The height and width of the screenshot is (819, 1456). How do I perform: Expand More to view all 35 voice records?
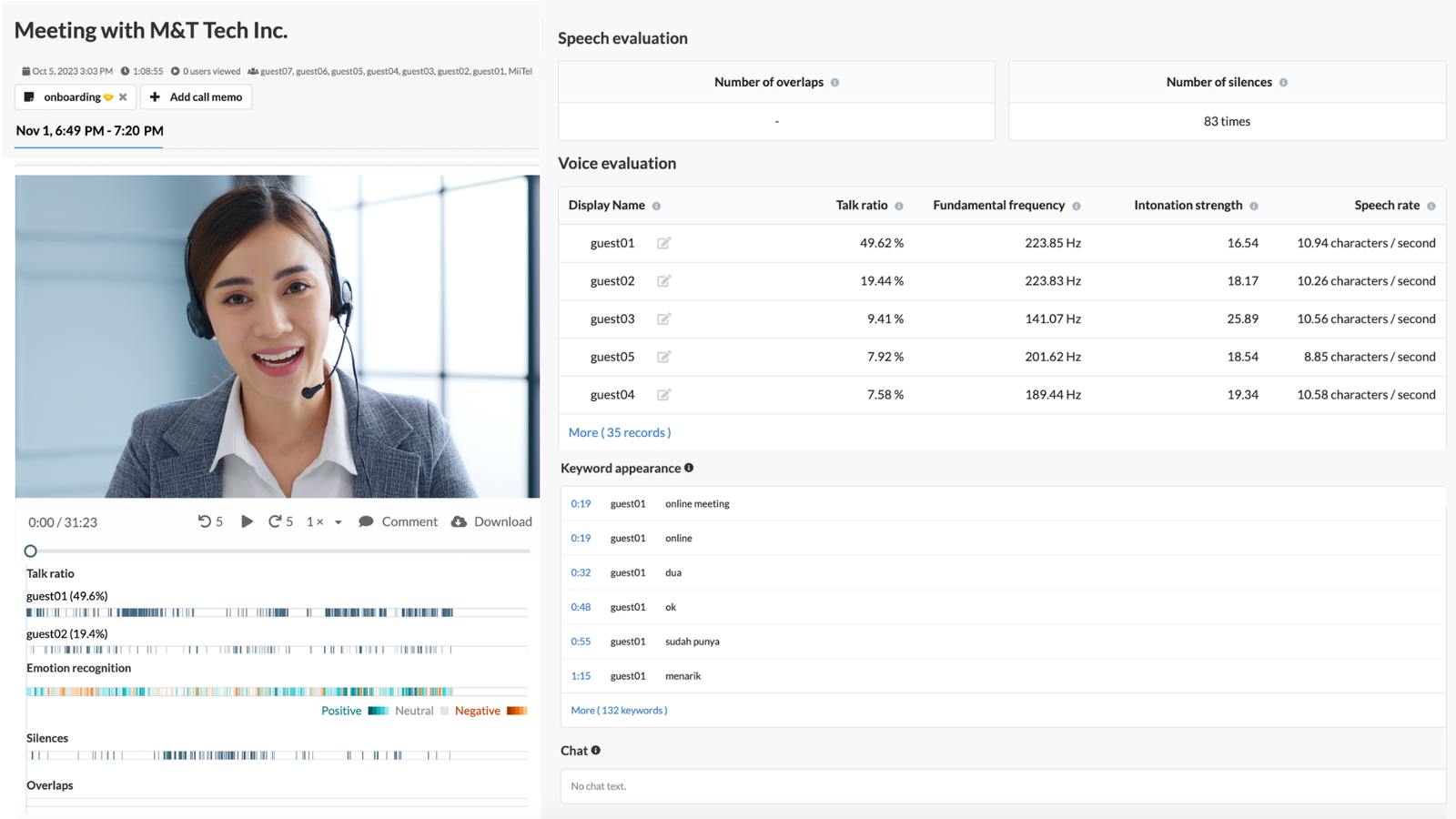pos(620,431)
